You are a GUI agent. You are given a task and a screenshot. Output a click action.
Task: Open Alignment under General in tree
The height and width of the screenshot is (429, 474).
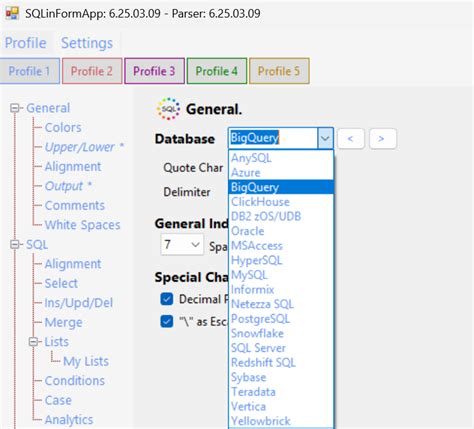click(73, 166)
